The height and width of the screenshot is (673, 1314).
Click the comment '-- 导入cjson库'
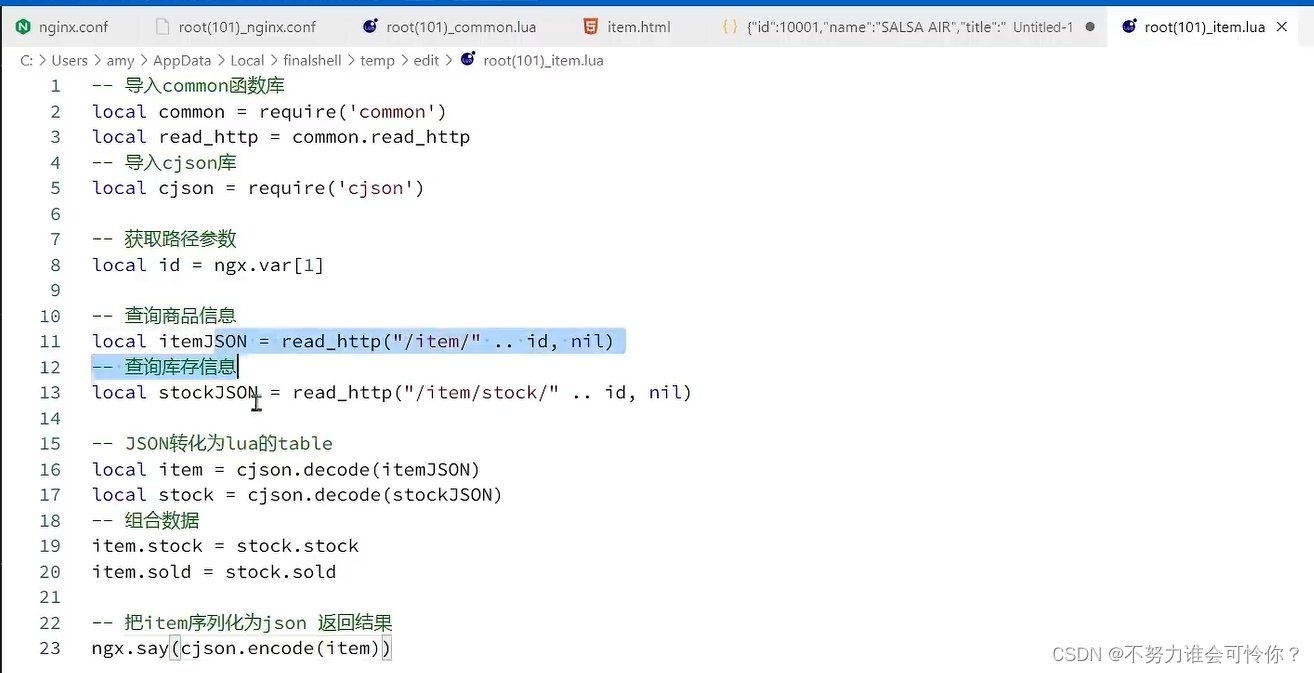coord(164,162)
